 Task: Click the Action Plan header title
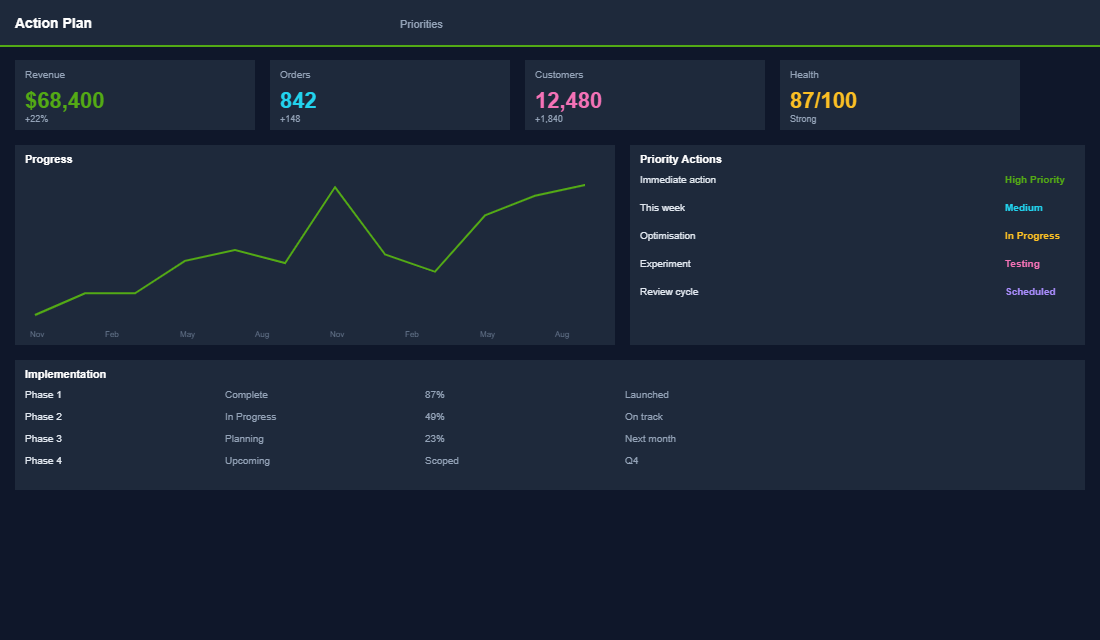click(x=53, y=22)
